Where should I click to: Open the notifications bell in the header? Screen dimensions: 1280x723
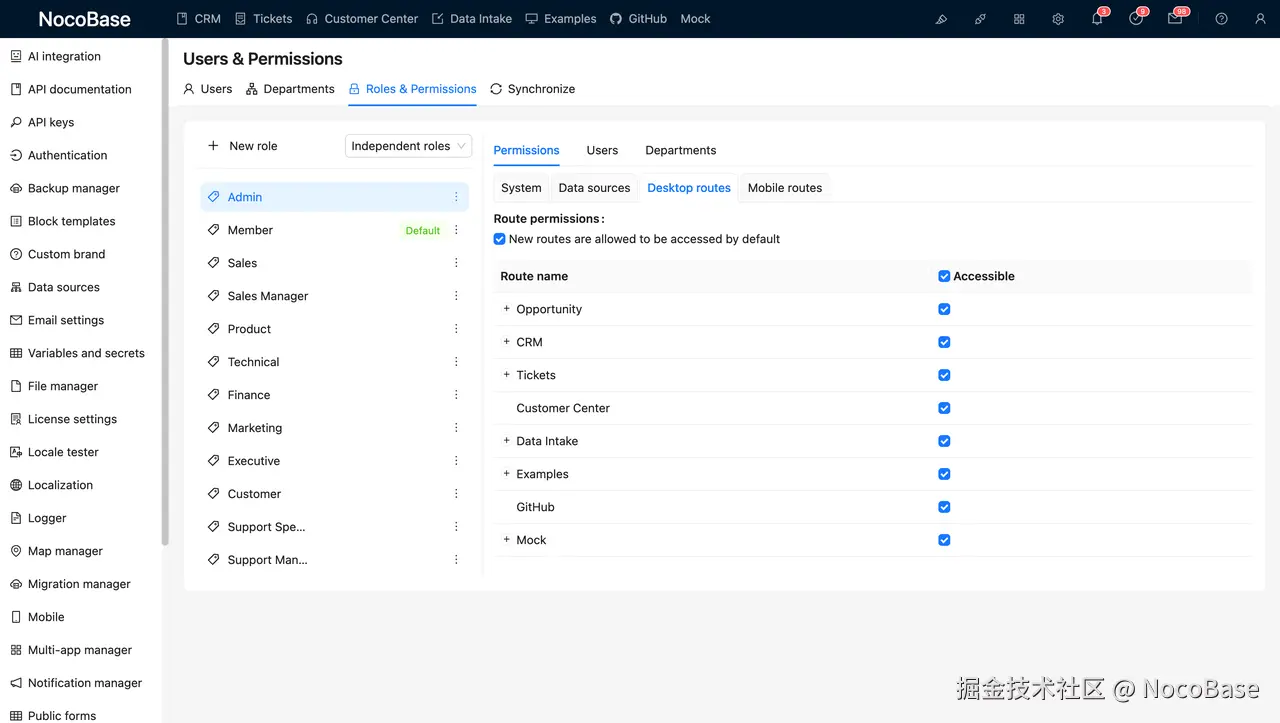(x=1097, y=18)
